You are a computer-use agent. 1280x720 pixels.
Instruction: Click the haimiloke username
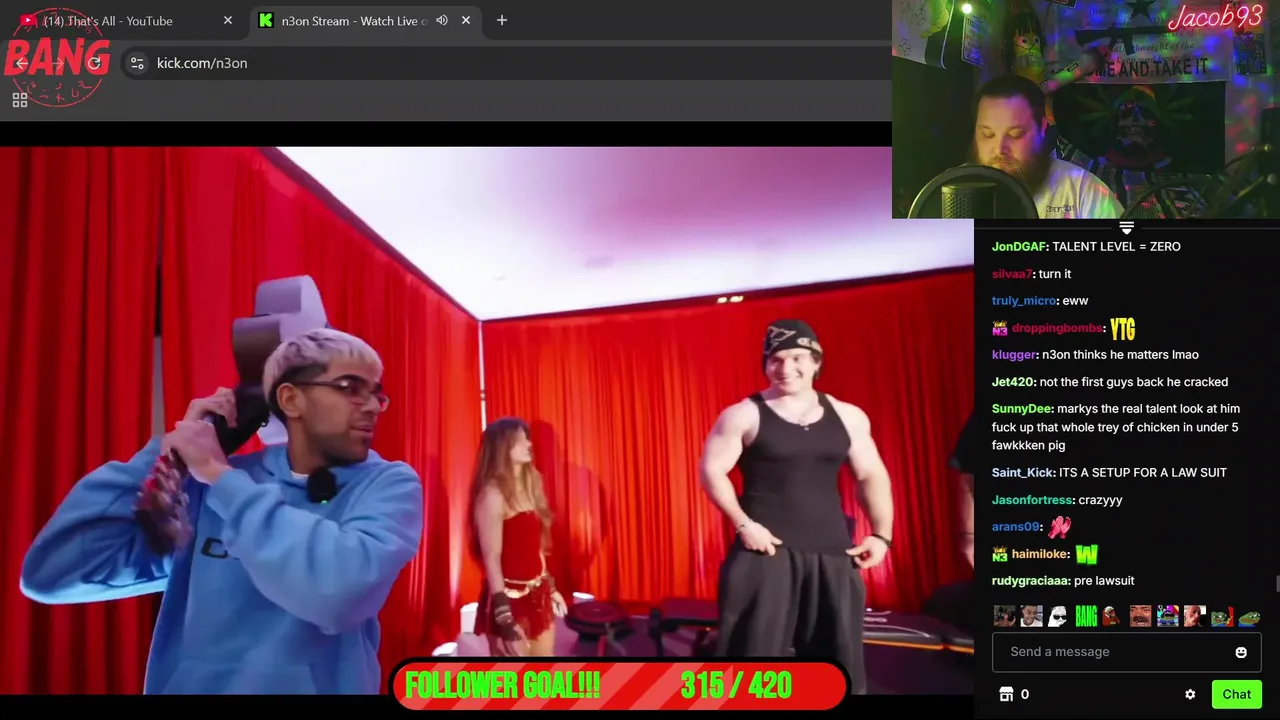point(1041,553)
